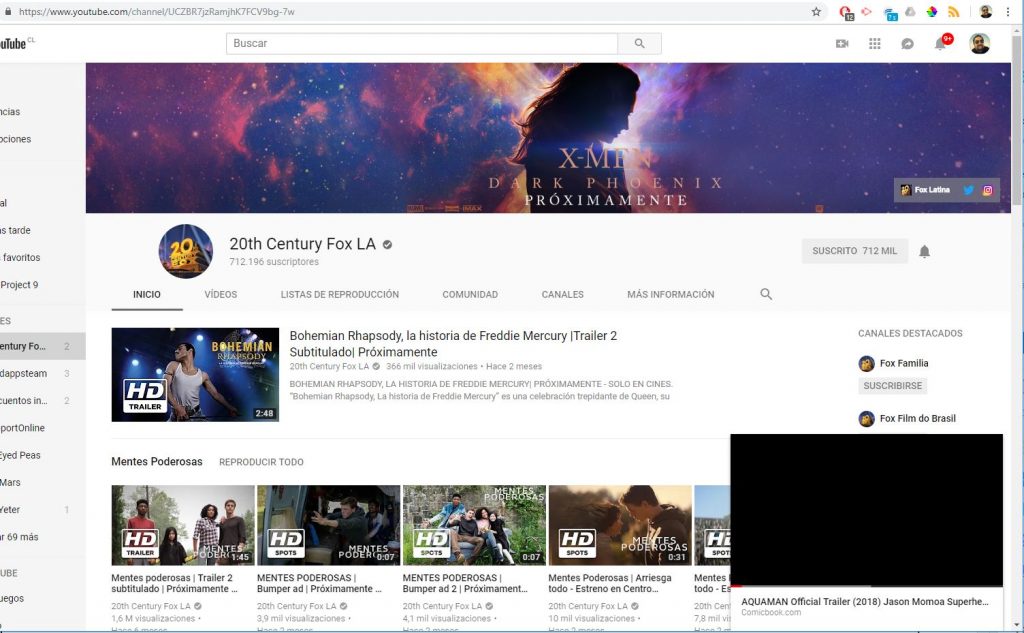Open the CANALES tab
Viewport: 1024px width, 633px height.
pos(562,295)
